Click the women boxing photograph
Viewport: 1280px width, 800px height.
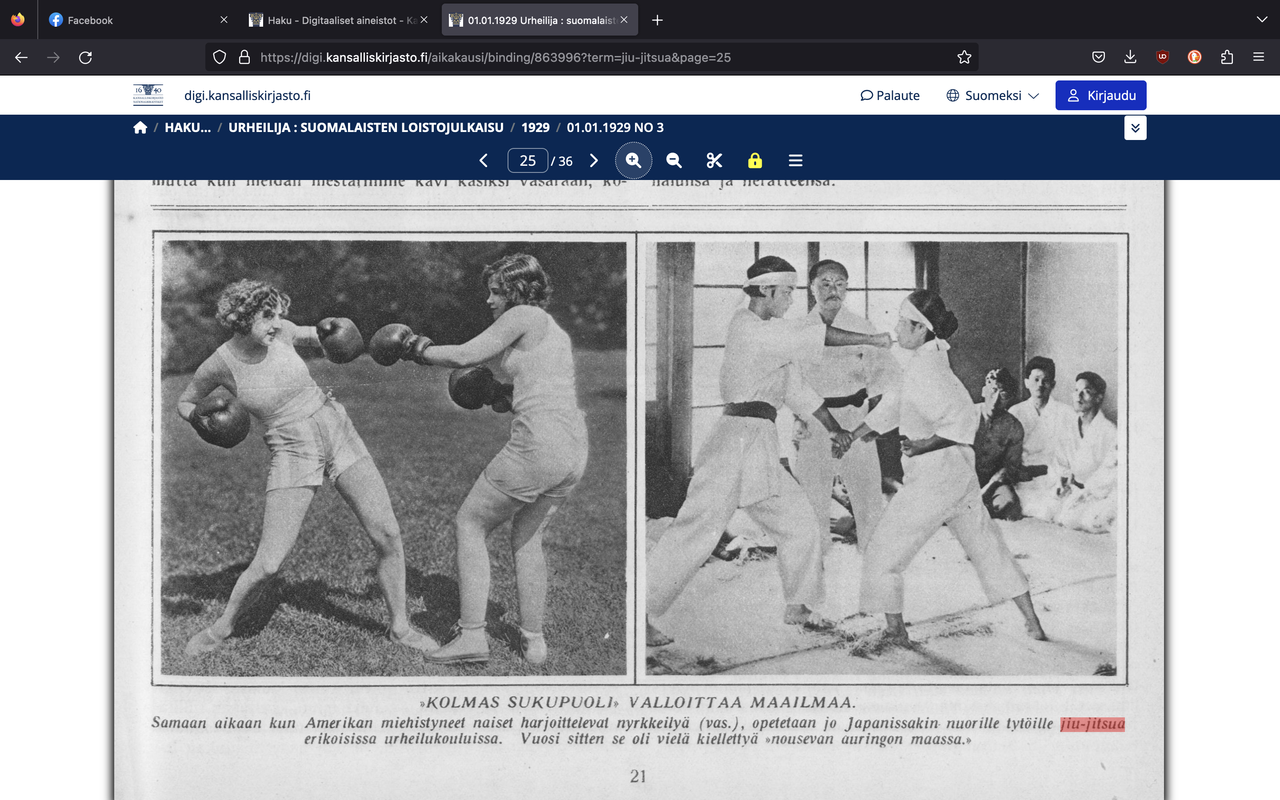click(x=394, y=457)
